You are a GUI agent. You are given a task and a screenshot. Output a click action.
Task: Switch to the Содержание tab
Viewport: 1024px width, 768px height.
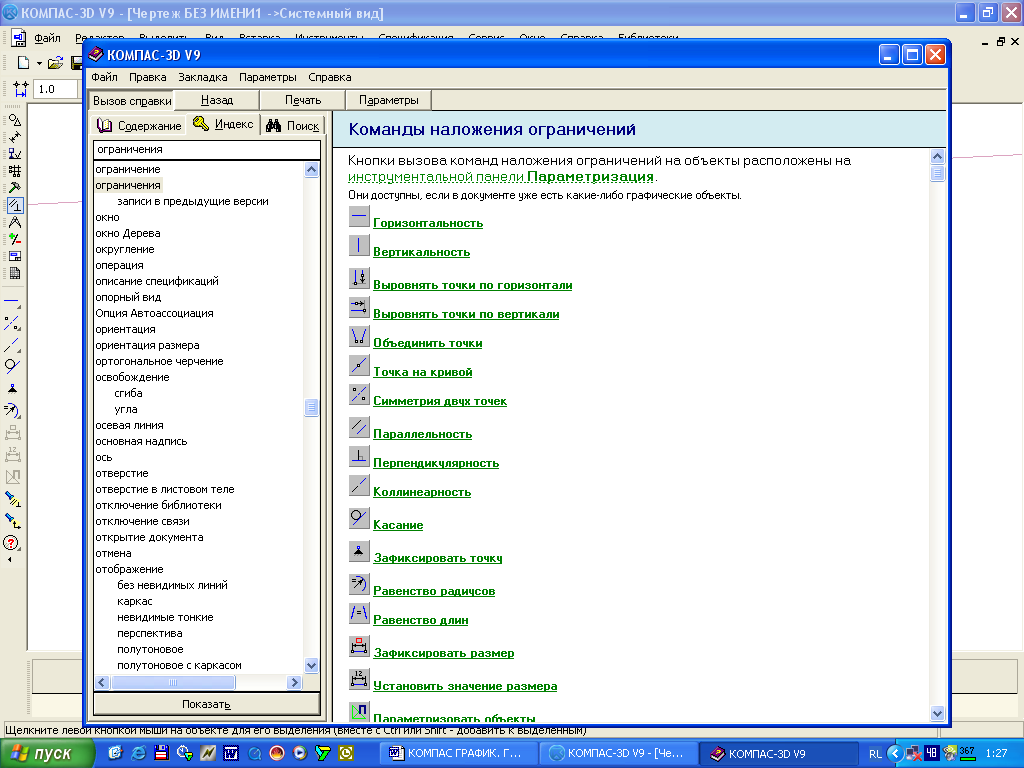[138, 125]
